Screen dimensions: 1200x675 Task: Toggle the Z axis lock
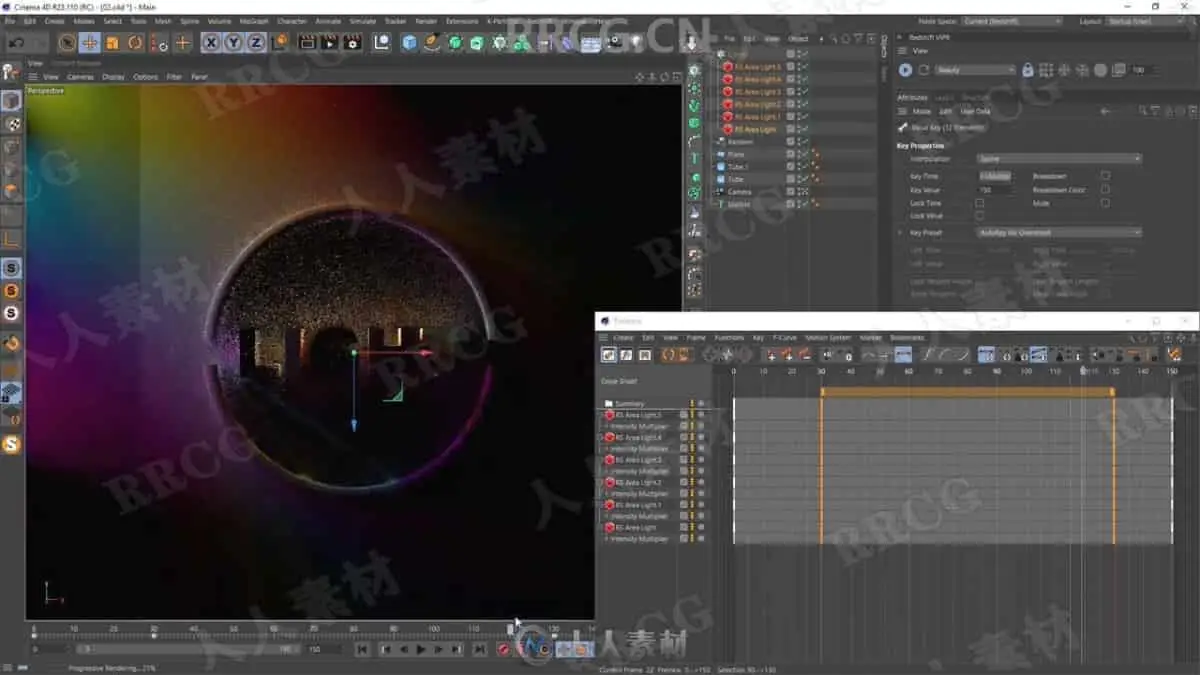[256, 42]
